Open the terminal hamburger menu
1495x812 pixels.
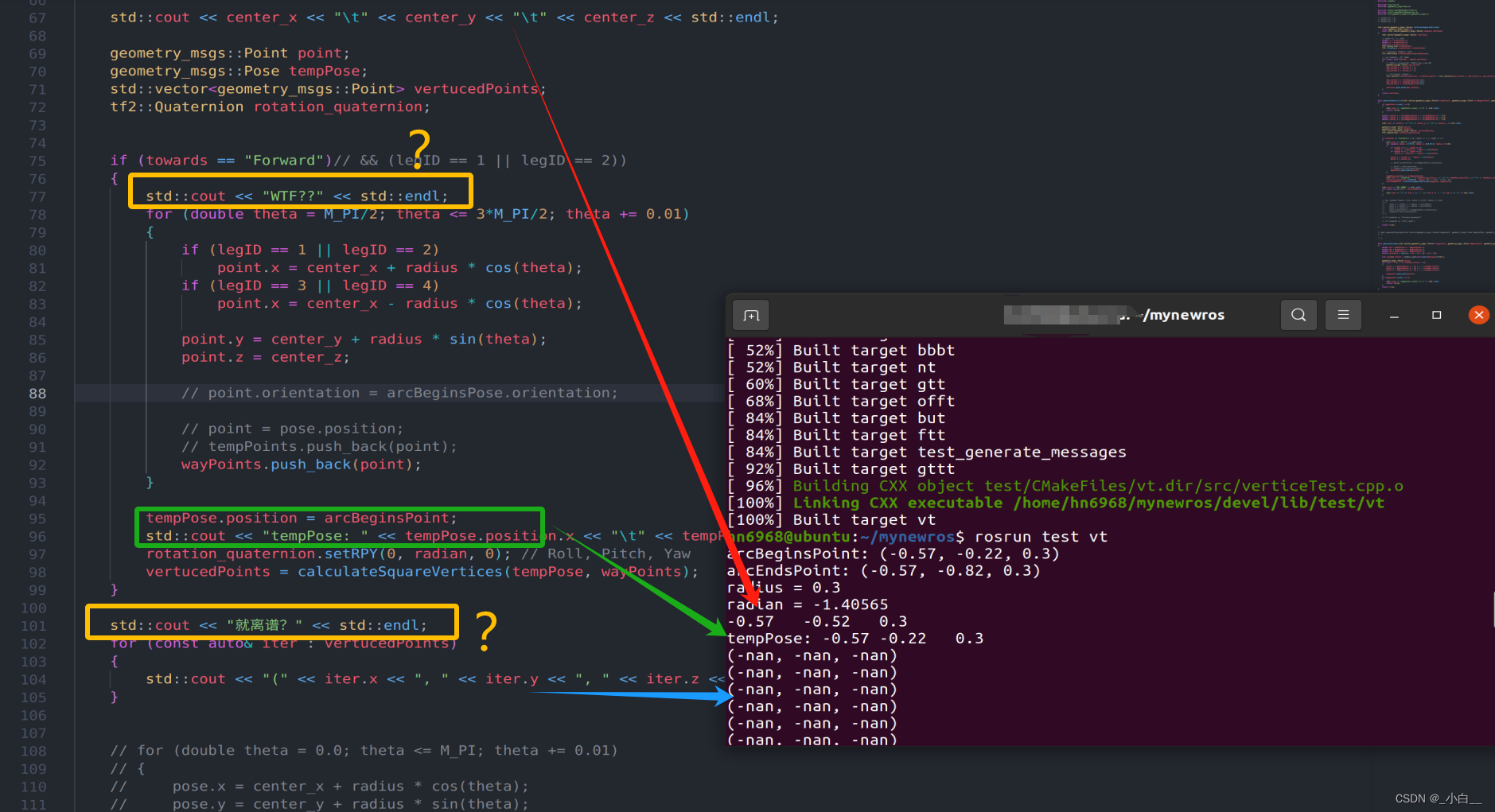point(1343,315)
